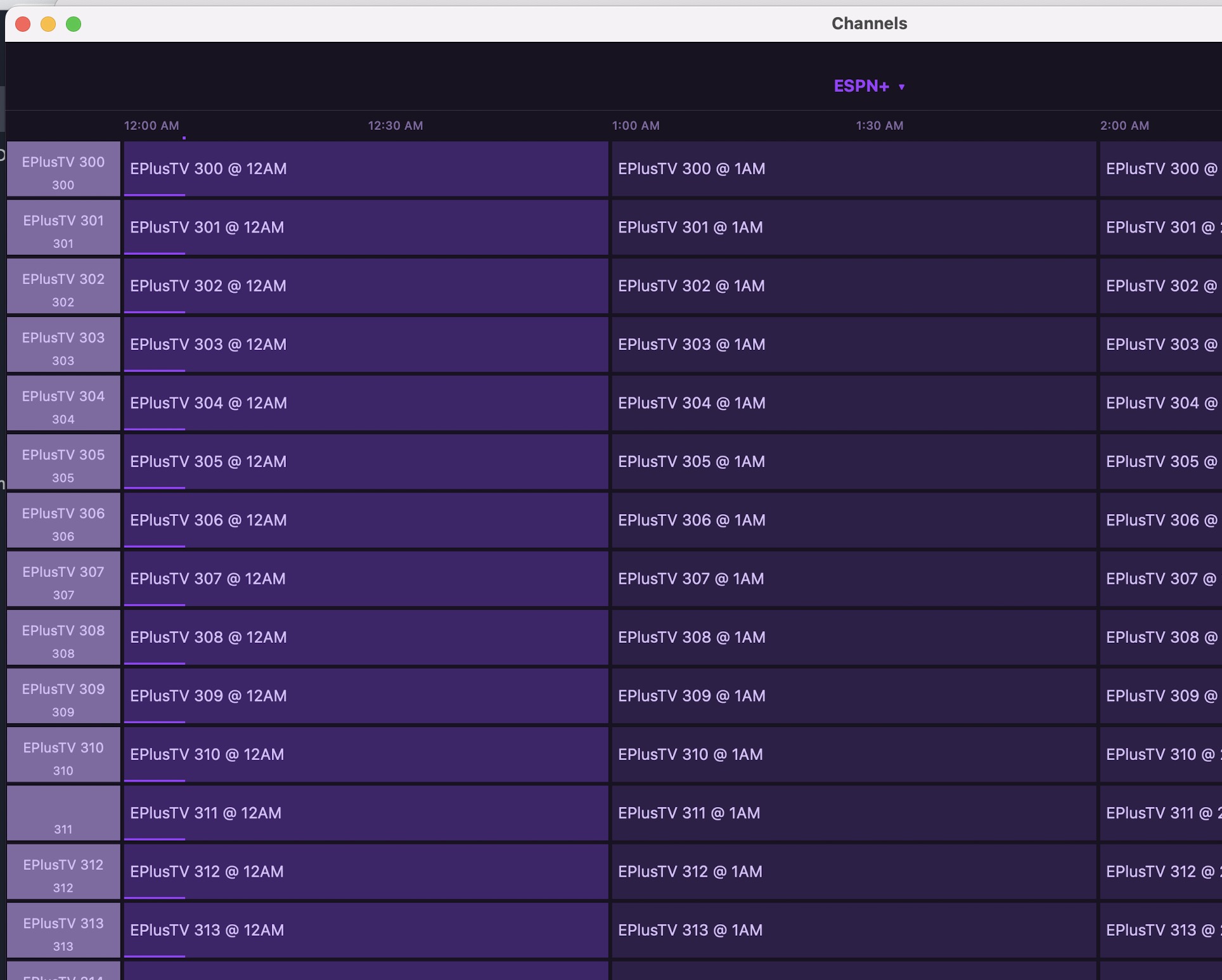Select the EPlusTV 300 channel cell
The width and height of the screenshot is (1222, 980).
63,169
